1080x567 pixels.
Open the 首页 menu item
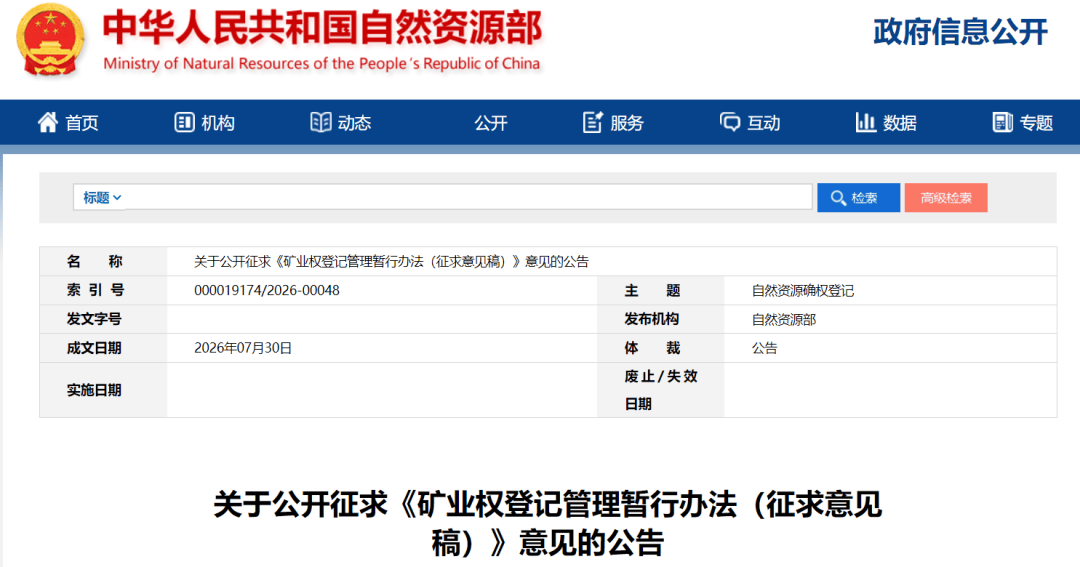click(x=82, y=123)
